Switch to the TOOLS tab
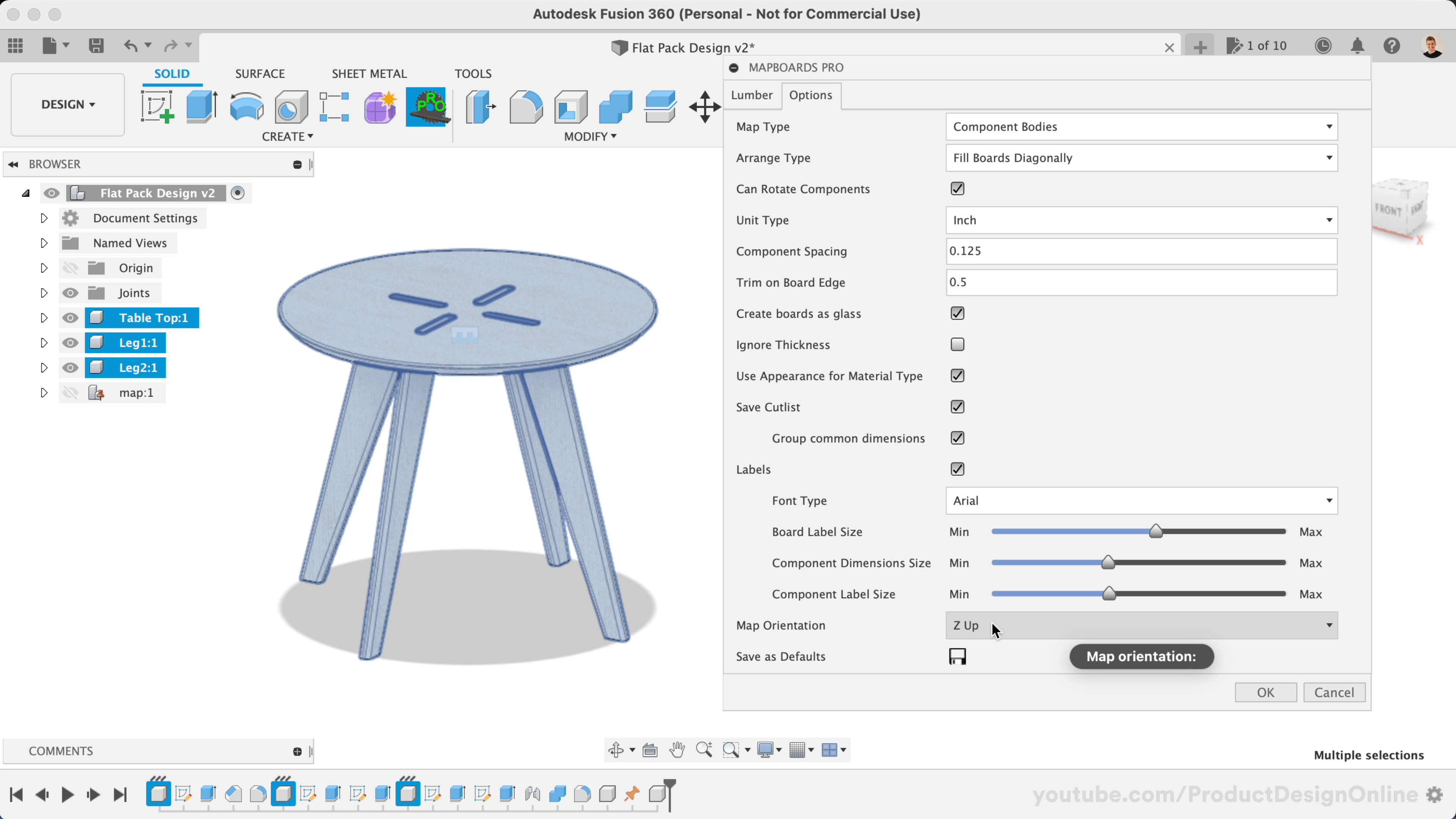The image size is (1456, 819). (473, 74)
